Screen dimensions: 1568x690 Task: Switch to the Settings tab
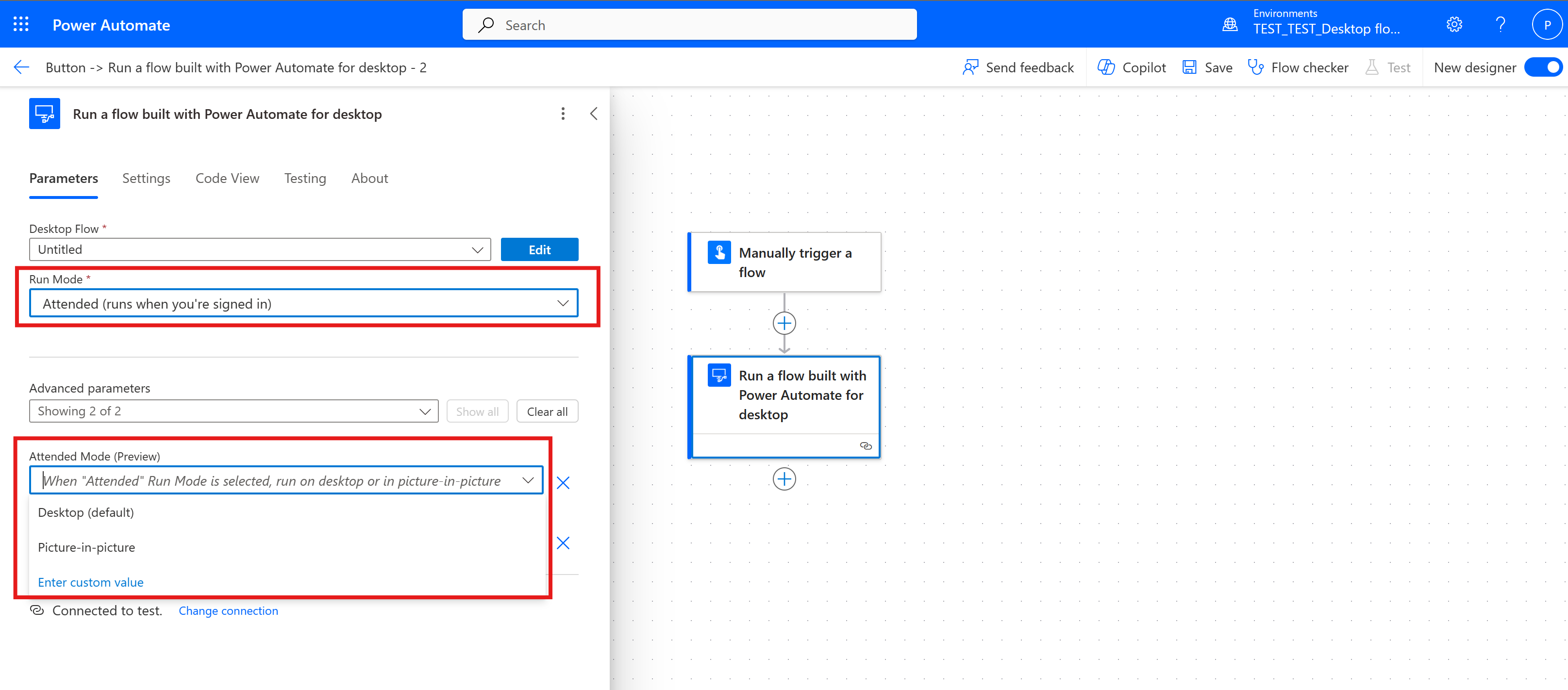pos(145,178)
